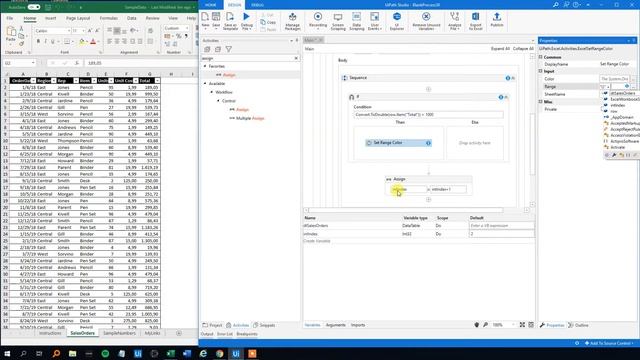640x360 pixels.
Task: Click the If Condition expression field
Action: click(x=428, y=115)
